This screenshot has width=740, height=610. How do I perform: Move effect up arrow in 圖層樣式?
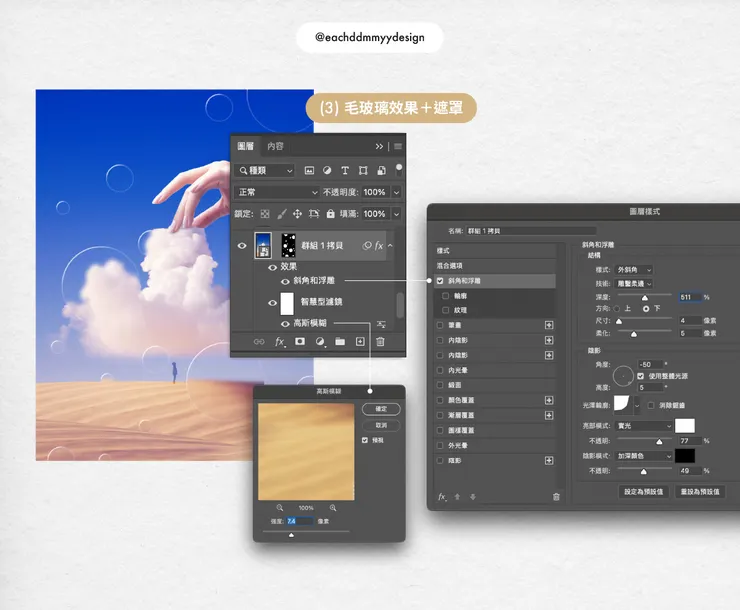457,497
